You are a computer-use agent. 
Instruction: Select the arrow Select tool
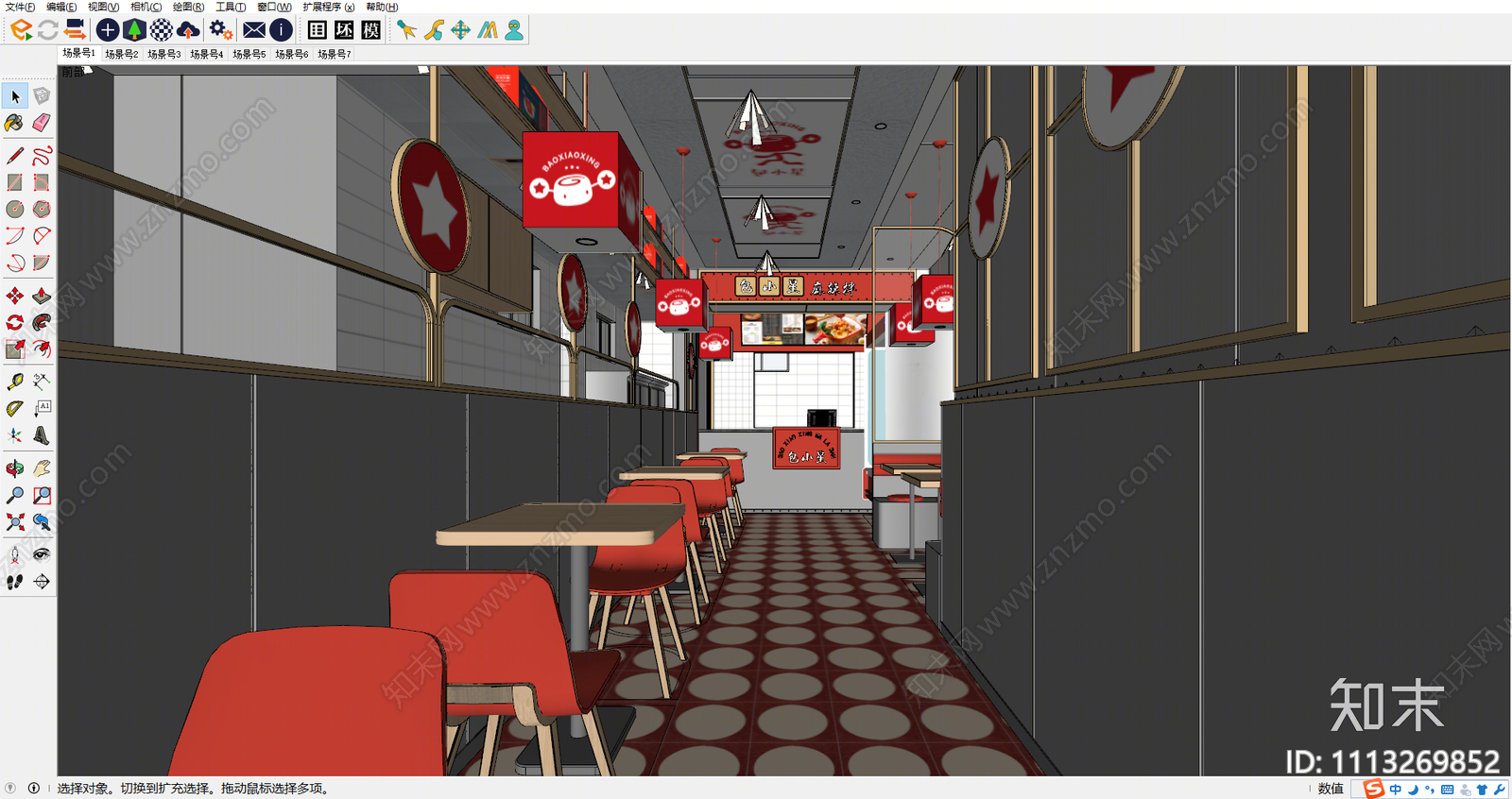[15, 96]
